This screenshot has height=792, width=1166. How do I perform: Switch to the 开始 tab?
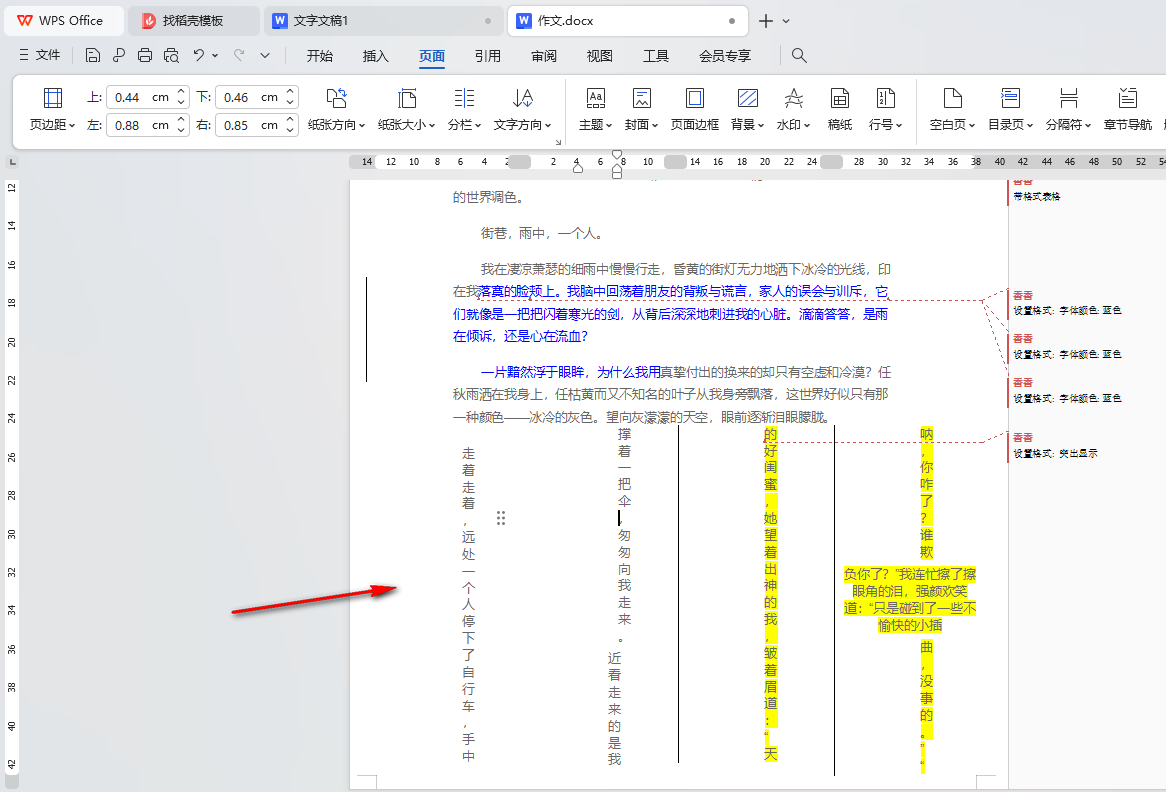pos(320,56)
